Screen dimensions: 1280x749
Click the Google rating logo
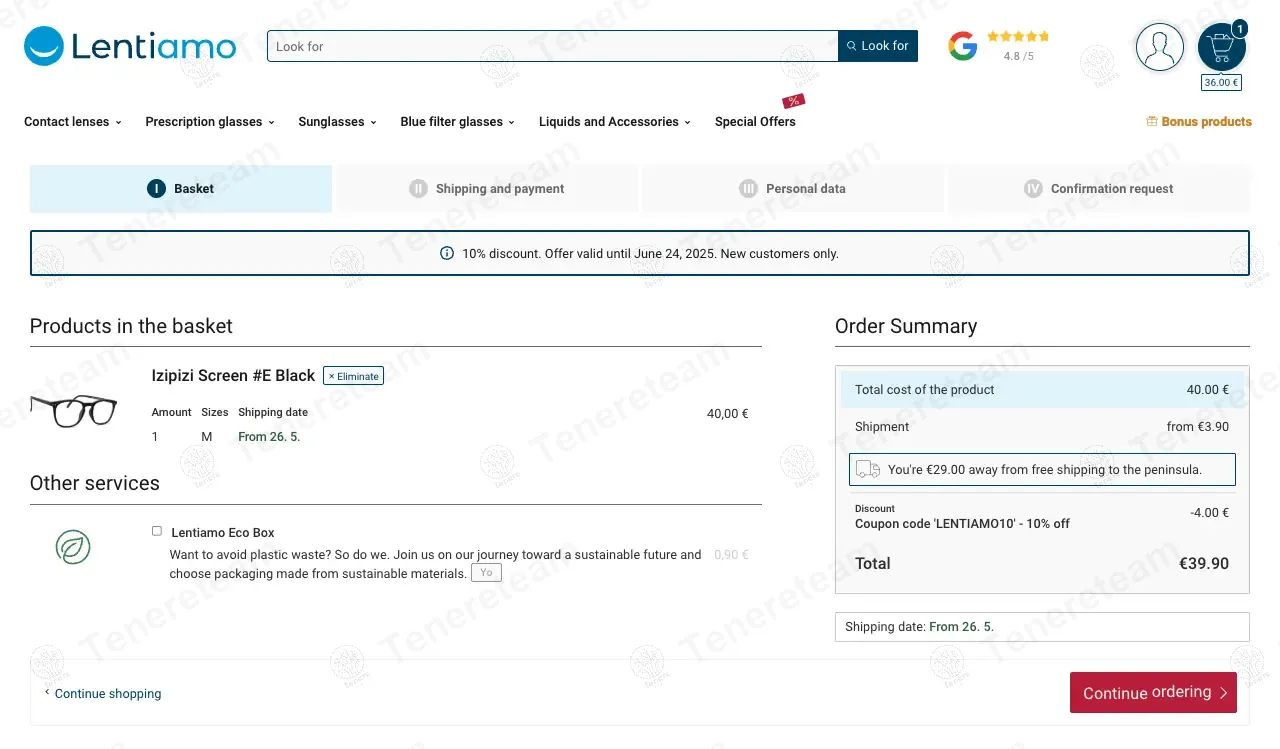coord(963,46)
